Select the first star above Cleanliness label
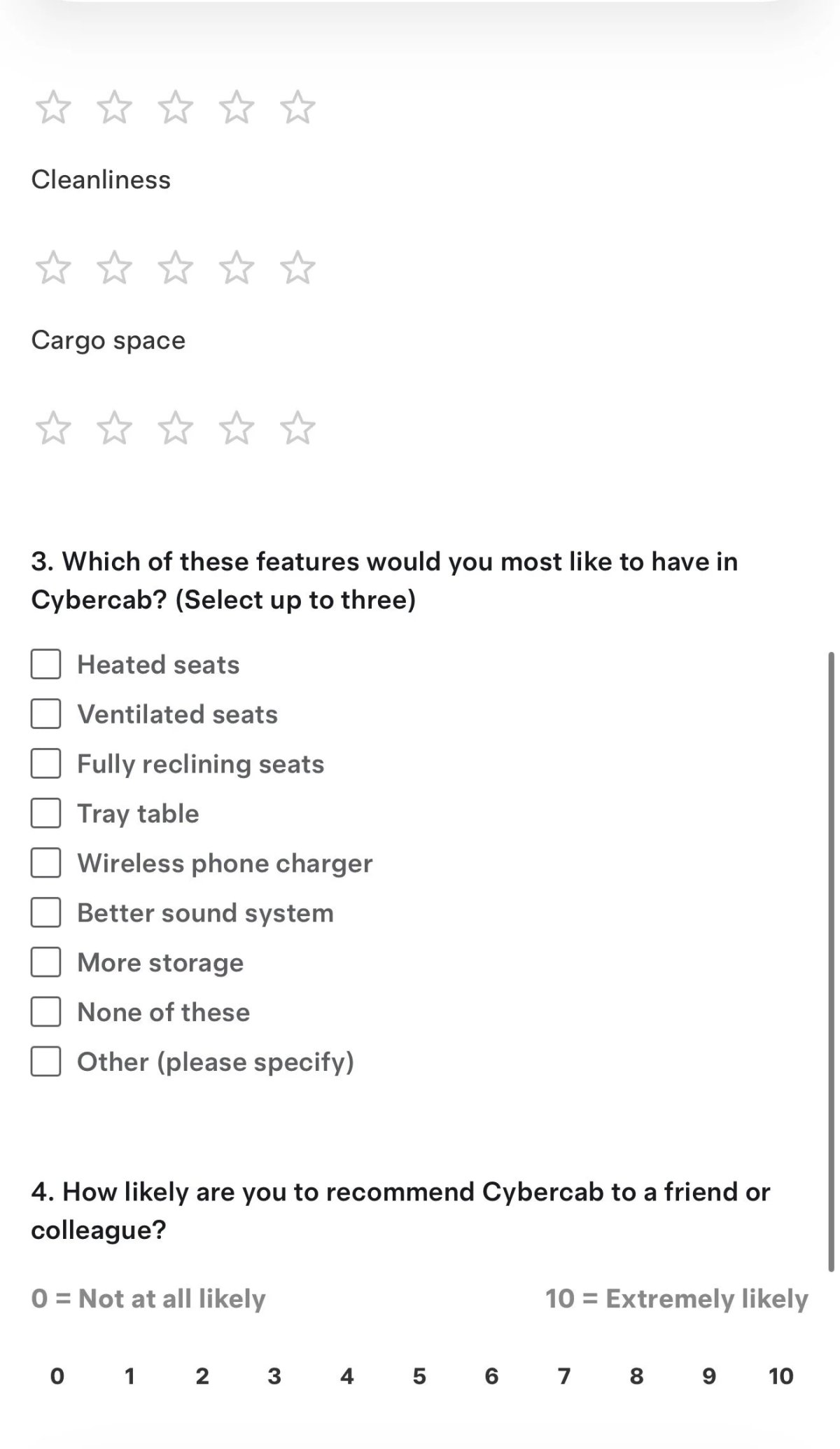The width and height of the screenshot is (840, 1449). [x=53, y=107]
